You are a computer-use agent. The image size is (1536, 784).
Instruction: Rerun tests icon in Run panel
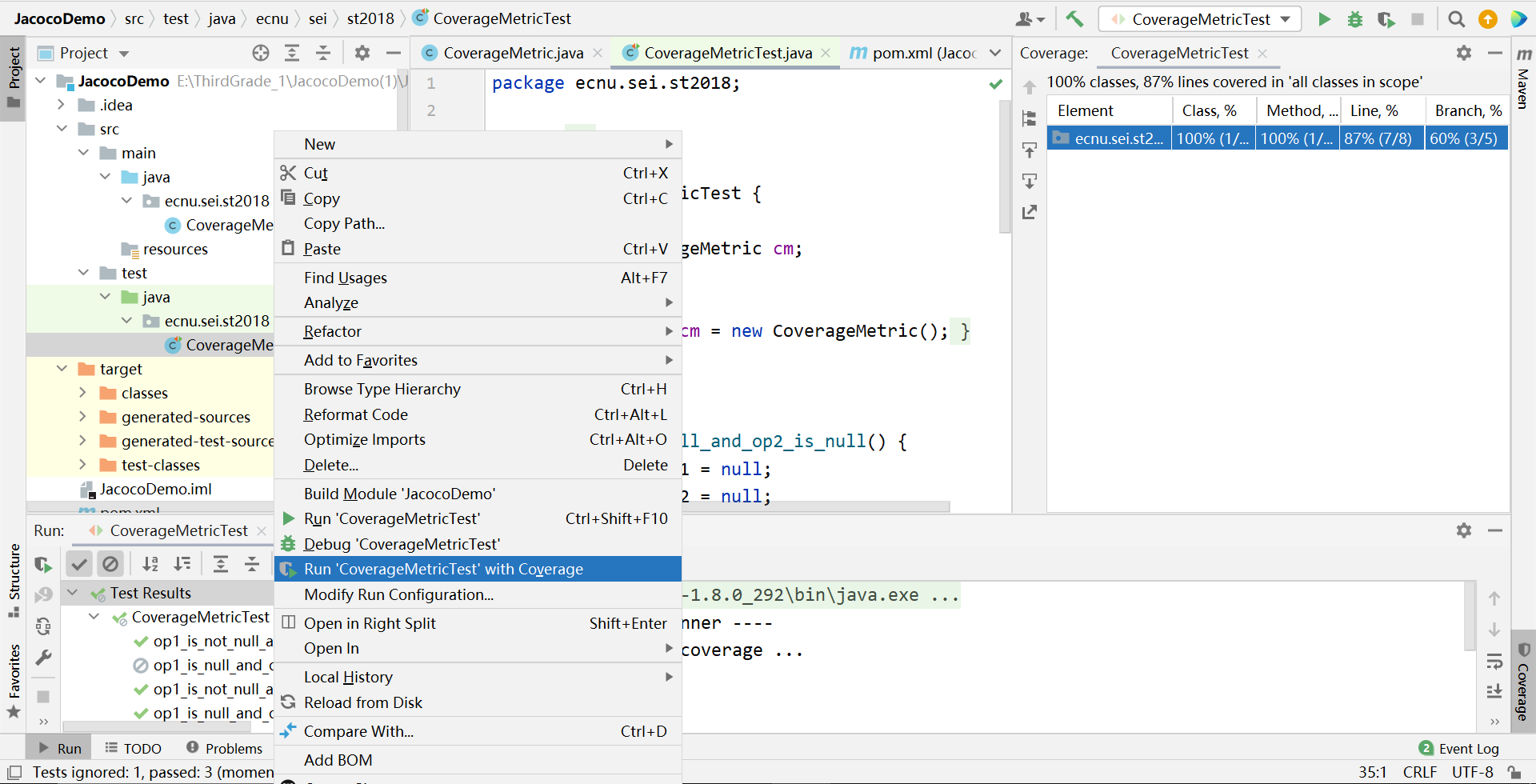43,564
